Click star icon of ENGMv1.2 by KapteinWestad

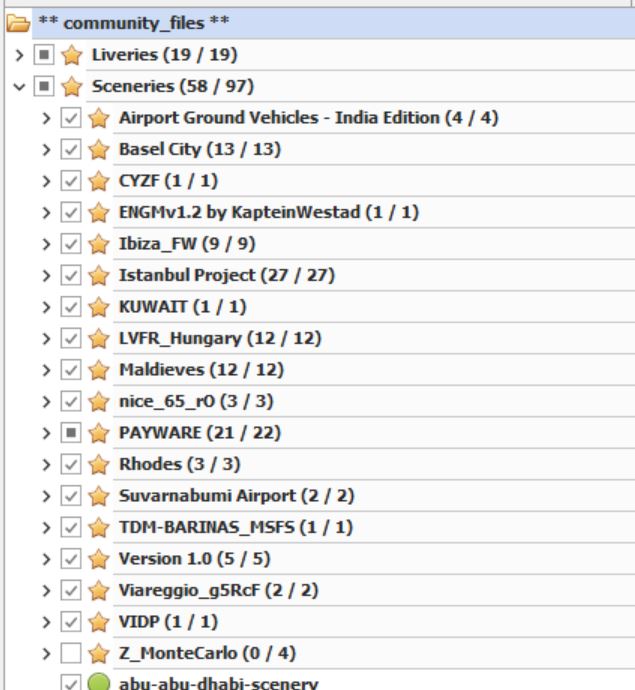pos(99,213)
